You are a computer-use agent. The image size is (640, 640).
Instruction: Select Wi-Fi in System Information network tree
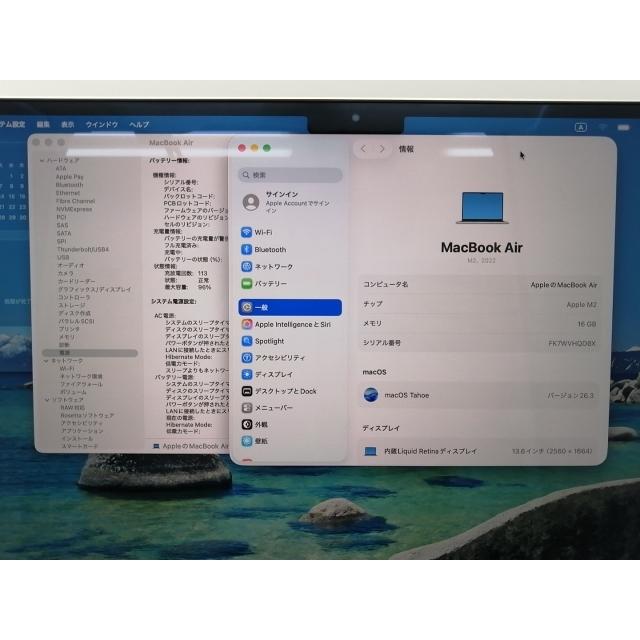[67, 369]
